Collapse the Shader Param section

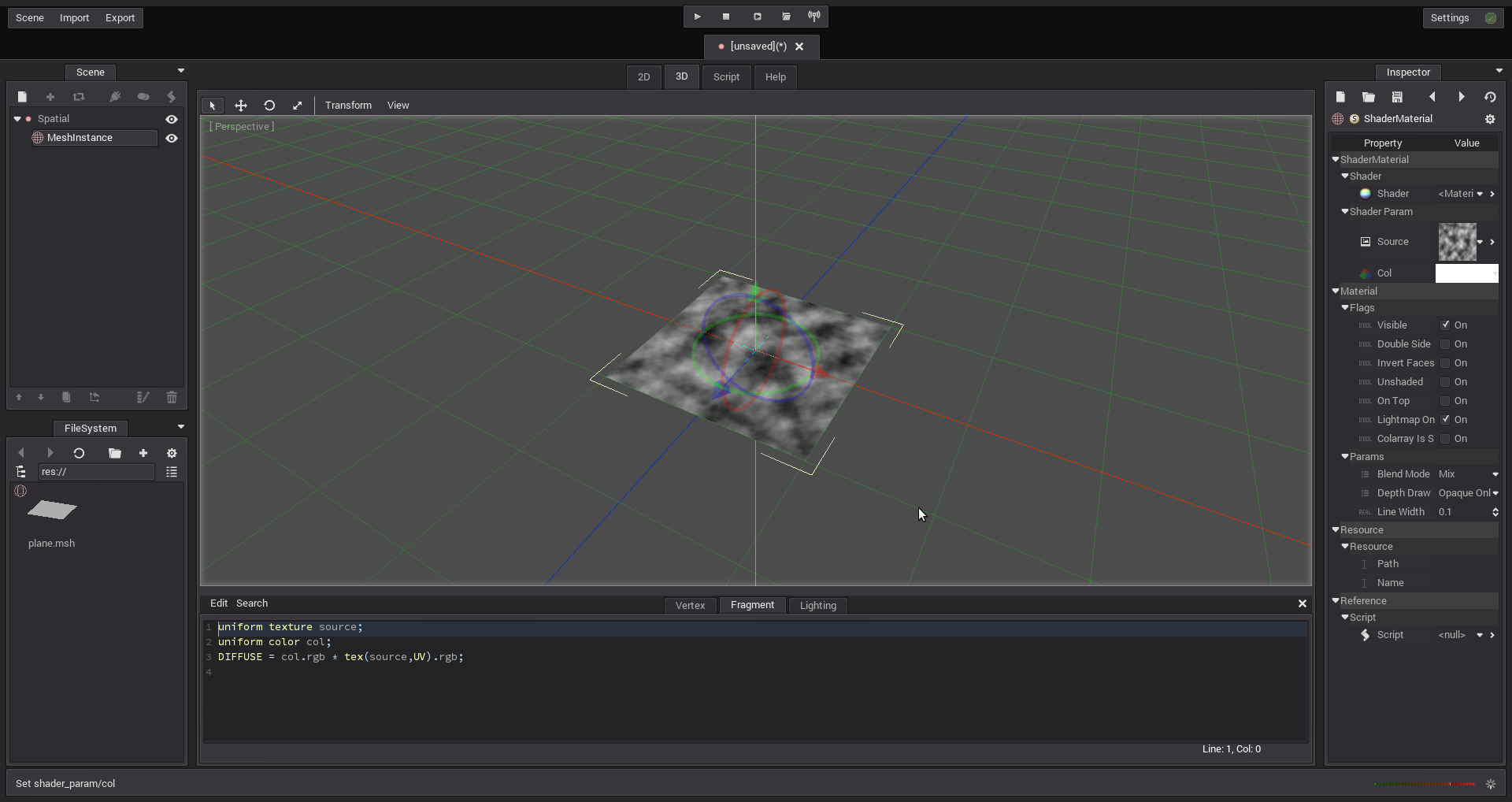[x=1345, y=211]
